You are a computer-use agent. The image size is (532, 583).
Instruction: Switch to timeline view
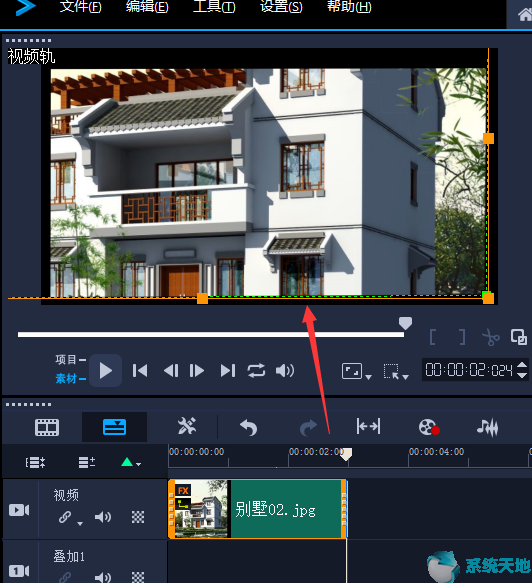point(115,427)
